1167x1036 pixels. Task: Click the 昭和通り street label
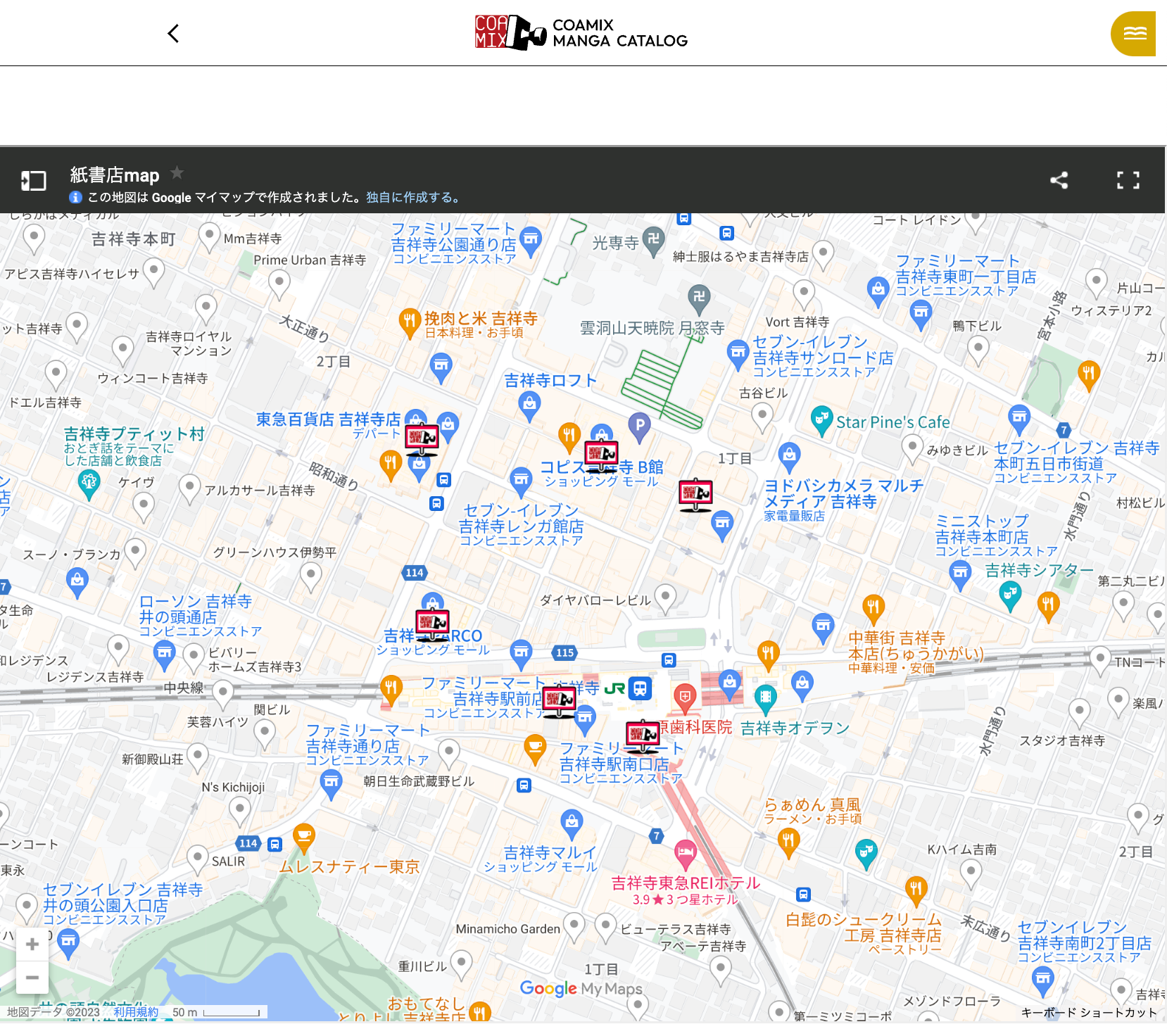[x=334, y=476]
